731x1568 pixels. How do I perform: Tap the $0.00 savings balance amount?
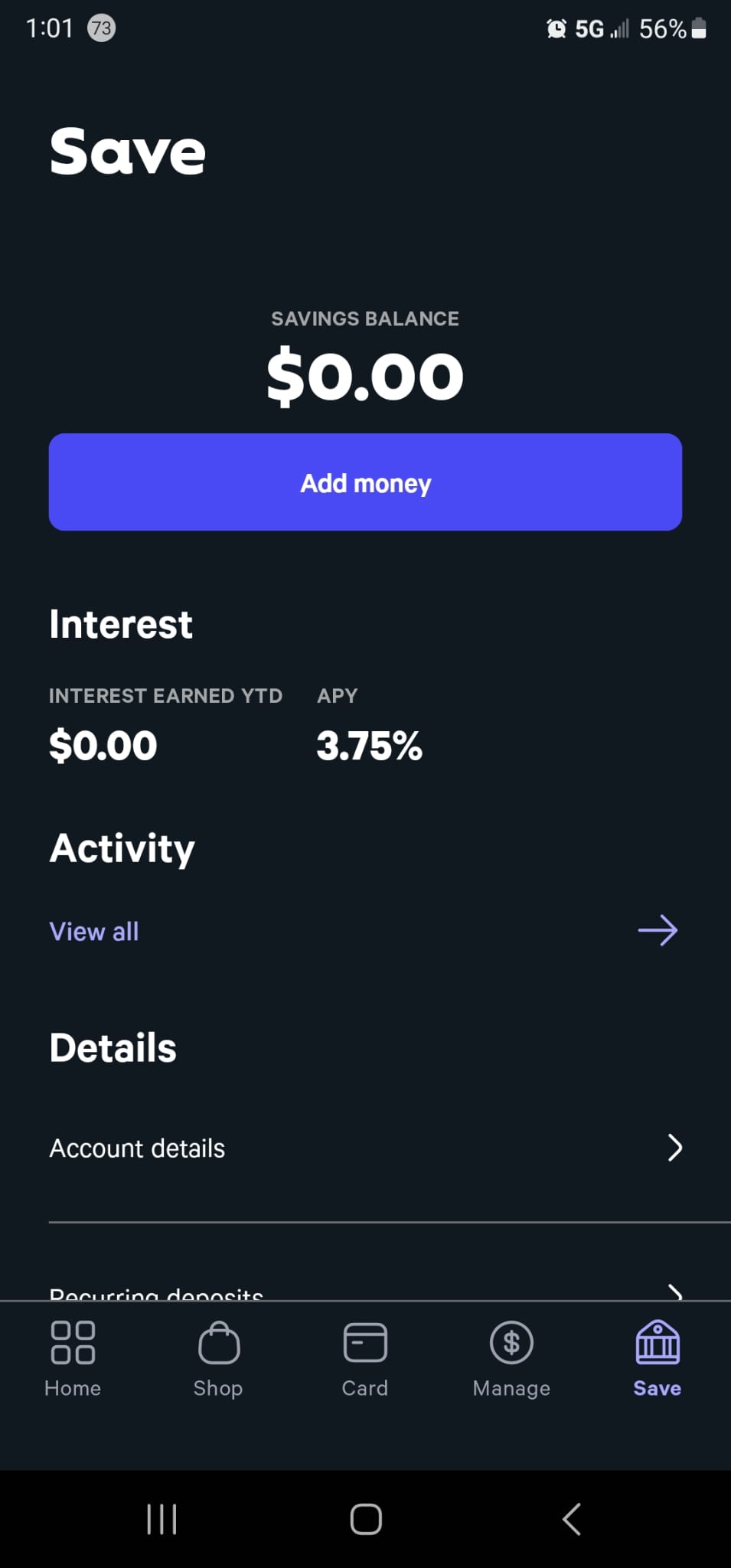(365, 376)
